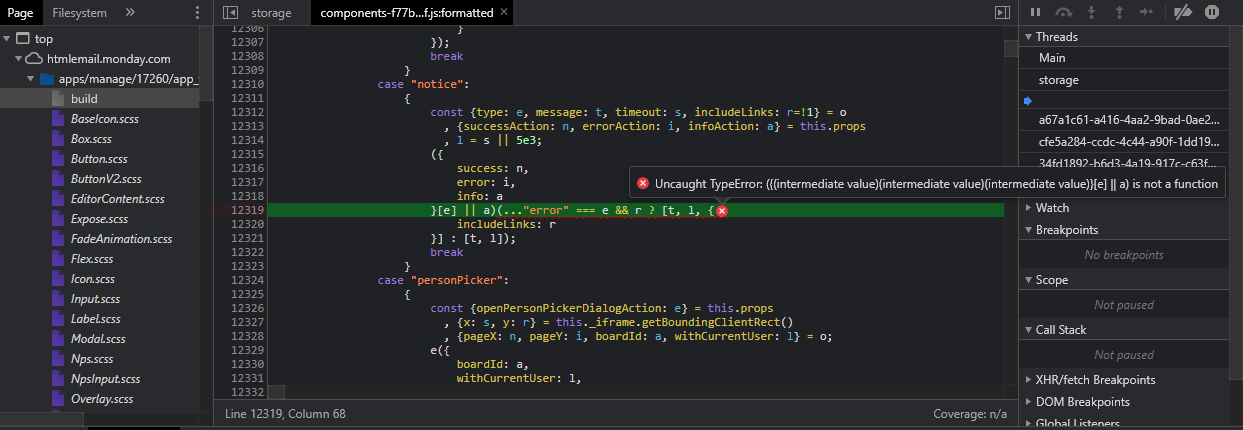The height and width of the screenshot is (430, 1243).
Task: Click purple file icon next to Modal.scss
Action: [x=58, y=339]
